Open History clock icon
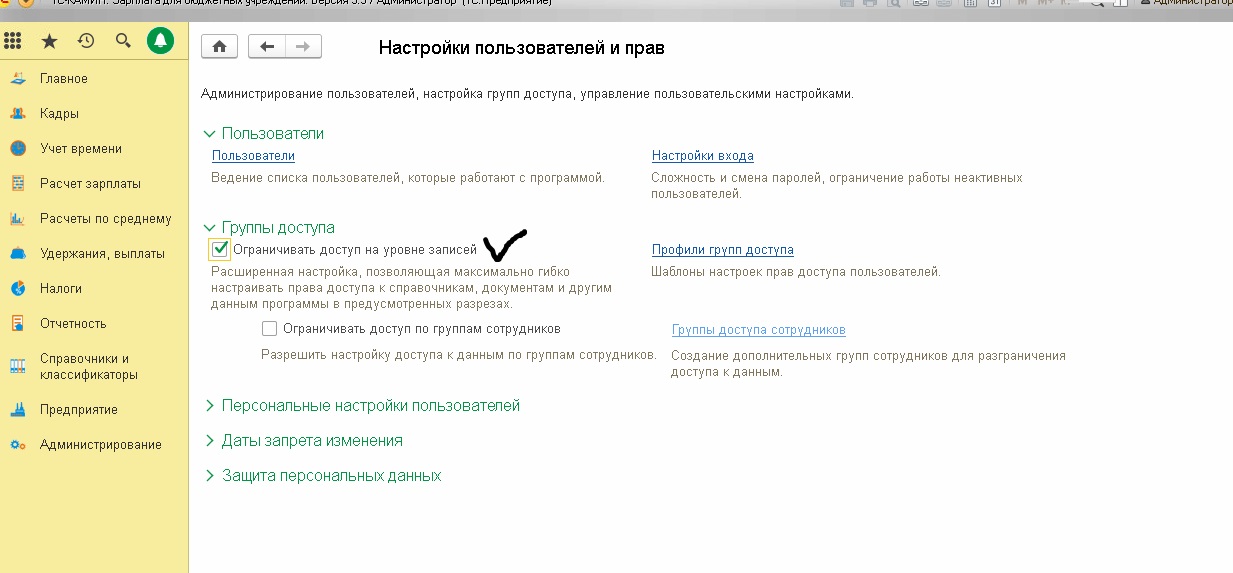This screenshot has width=1233, height=573. pyautogui.click(x=86, y=41)
